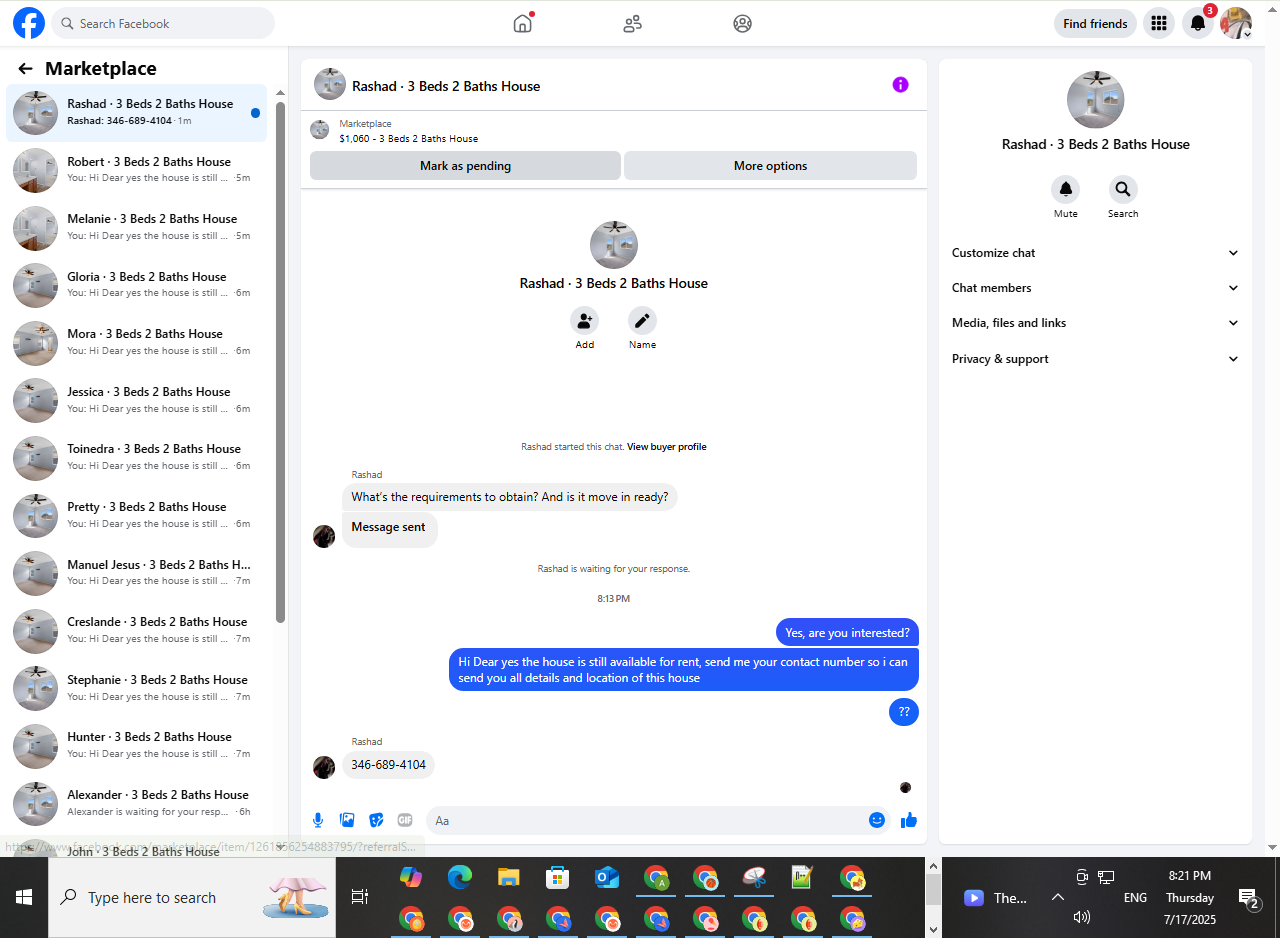1280x938 pixels.
Task: Open the View buyer profile link
Action: 666,447
